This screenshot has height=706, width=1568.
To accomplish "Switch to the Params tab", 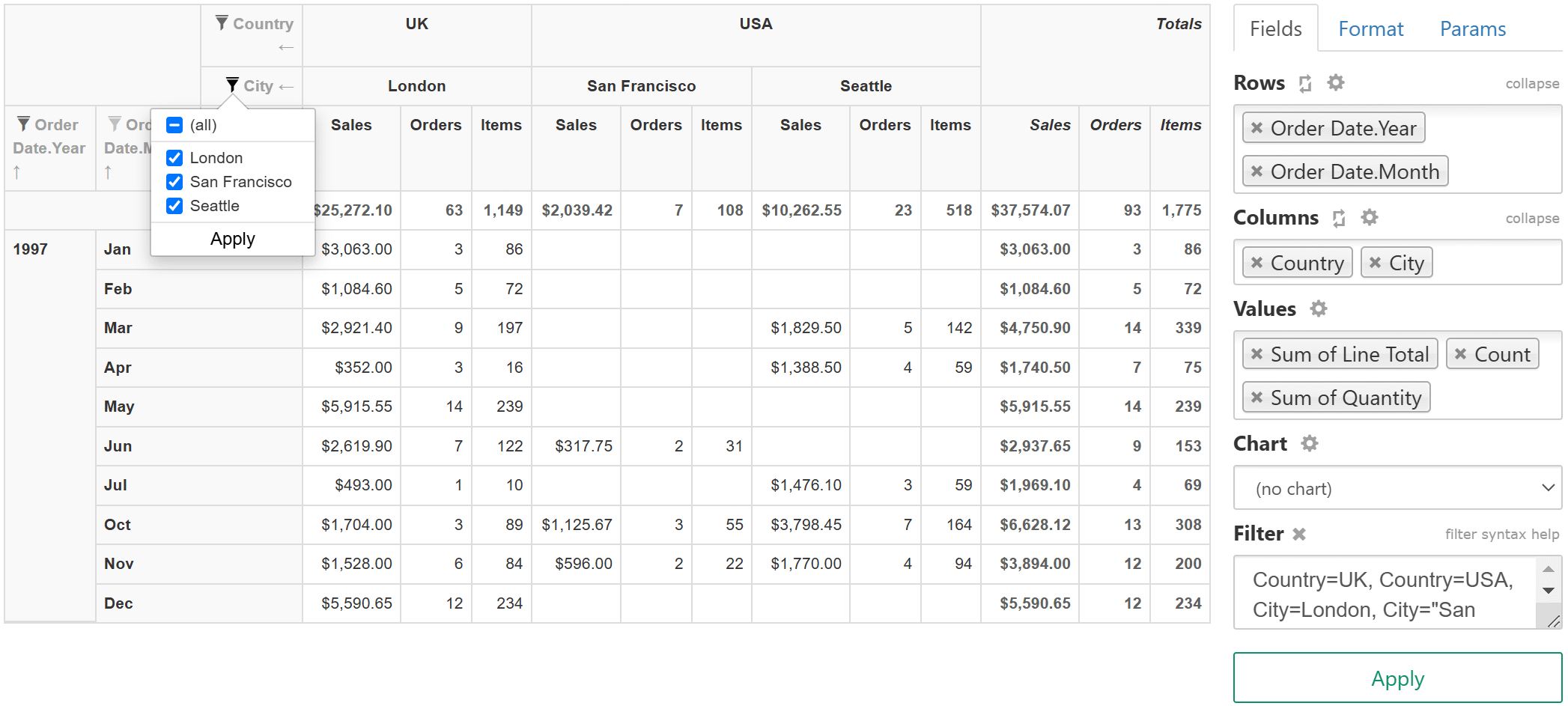I will [1473, 28].
